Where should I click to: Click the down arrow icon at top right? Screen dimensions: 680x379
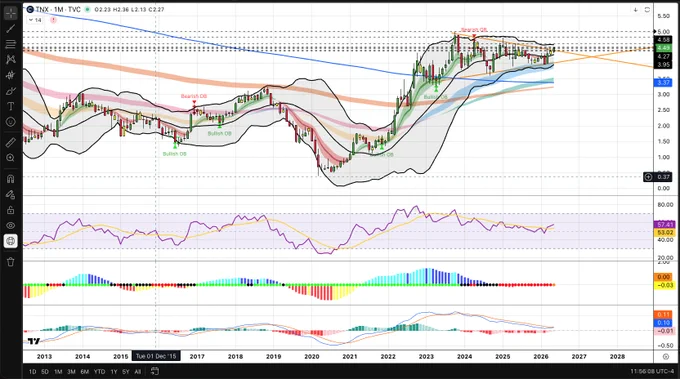(x=635, y=10)
